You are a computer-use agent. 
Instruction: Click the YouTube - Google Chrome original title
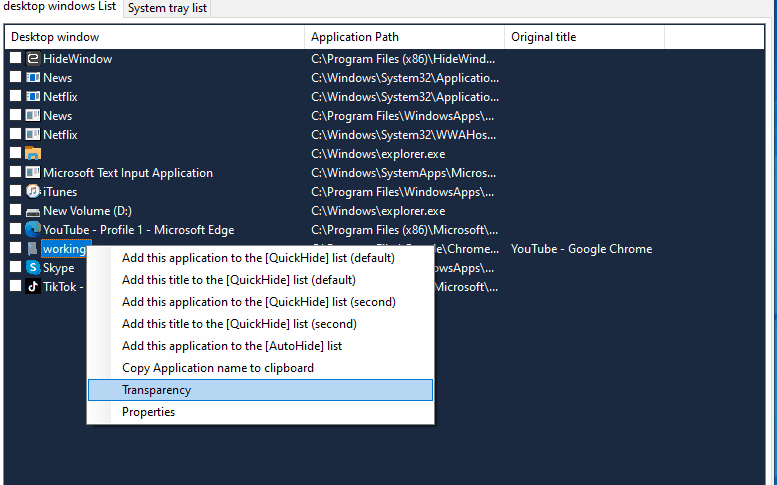pos(581,249)
